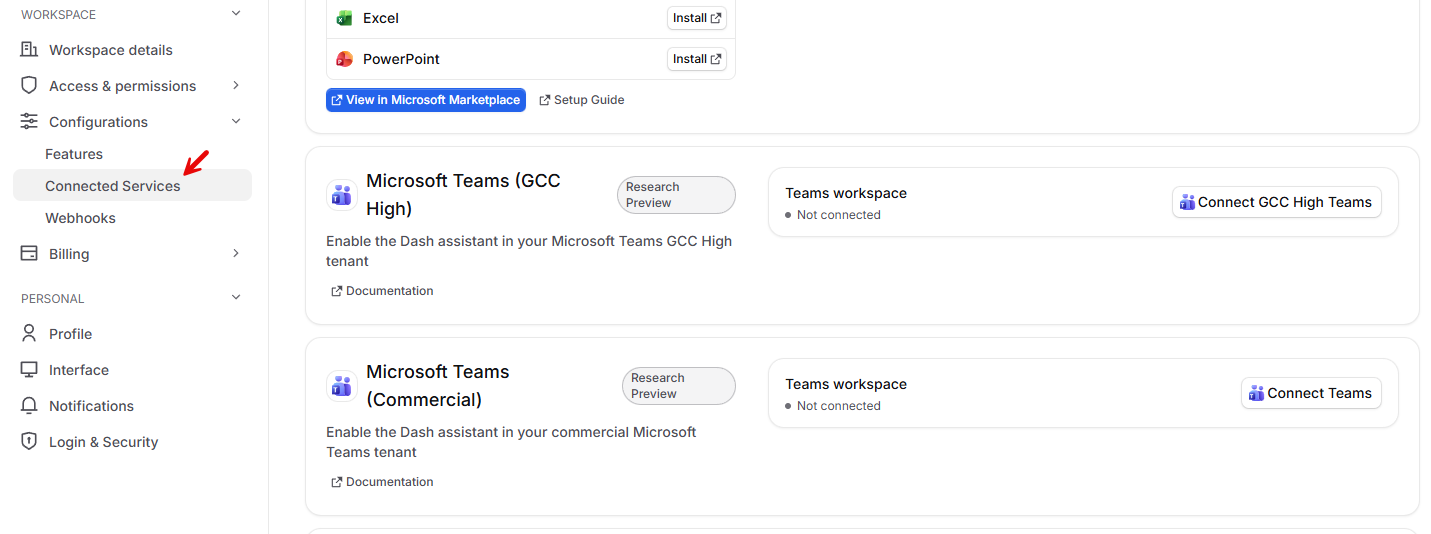Click View in Microsoft Marketplace button

click(x=426, y=100)
